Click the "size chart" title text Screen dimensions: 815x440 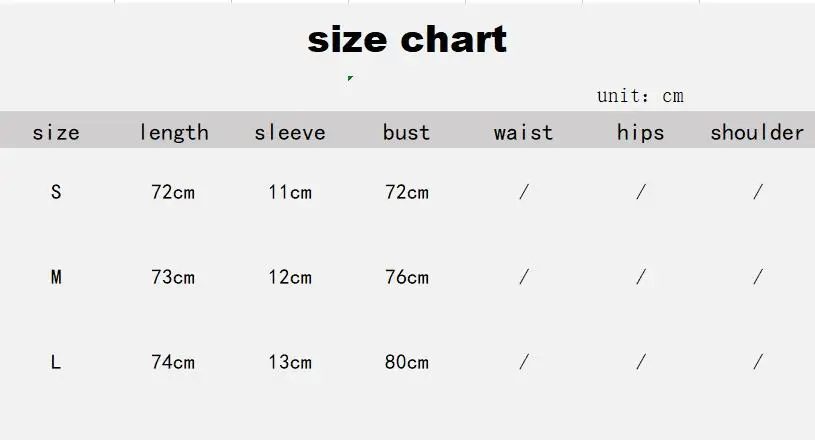[x=407, y=40]
